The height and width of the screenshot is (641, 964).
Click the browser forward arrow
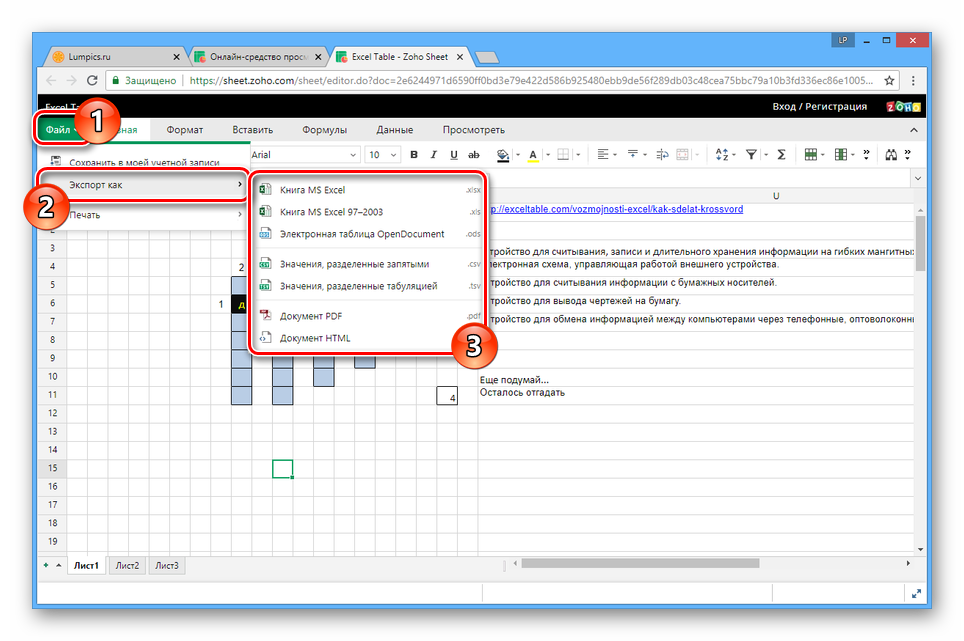(x=71, y=81)
